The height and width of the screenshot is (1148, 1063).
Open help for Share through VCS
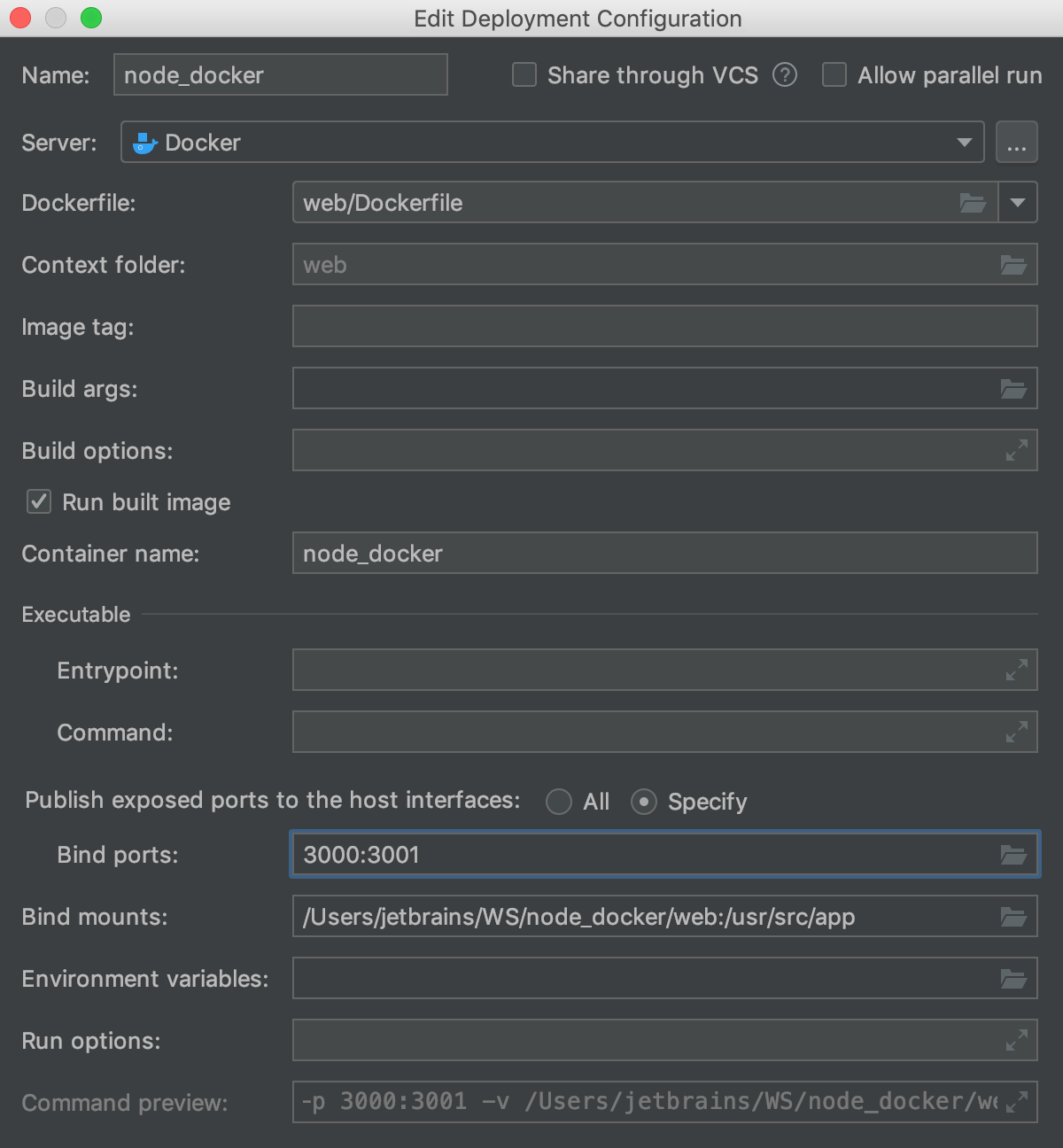click(x=785, y=75)
